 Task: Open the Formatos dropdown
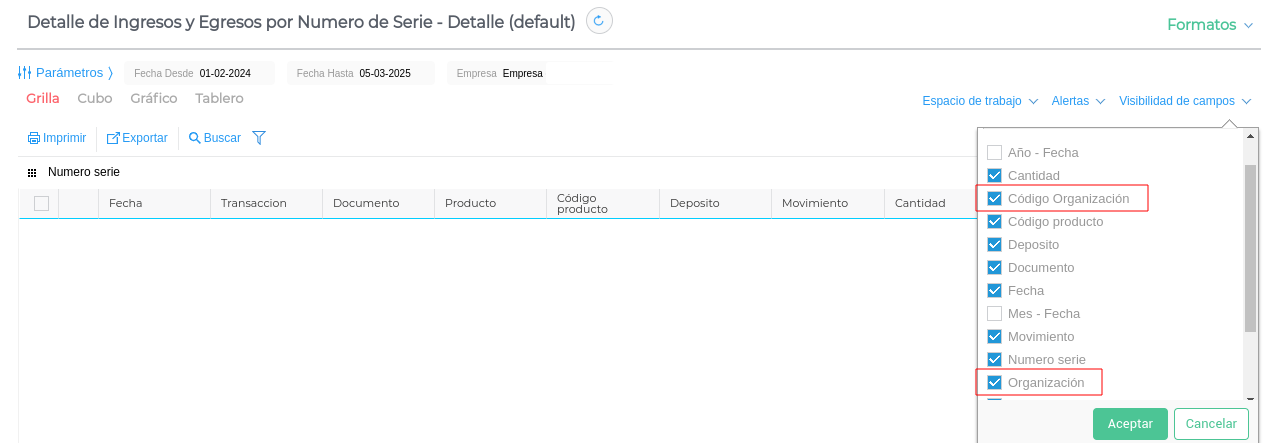[1210, 25]
